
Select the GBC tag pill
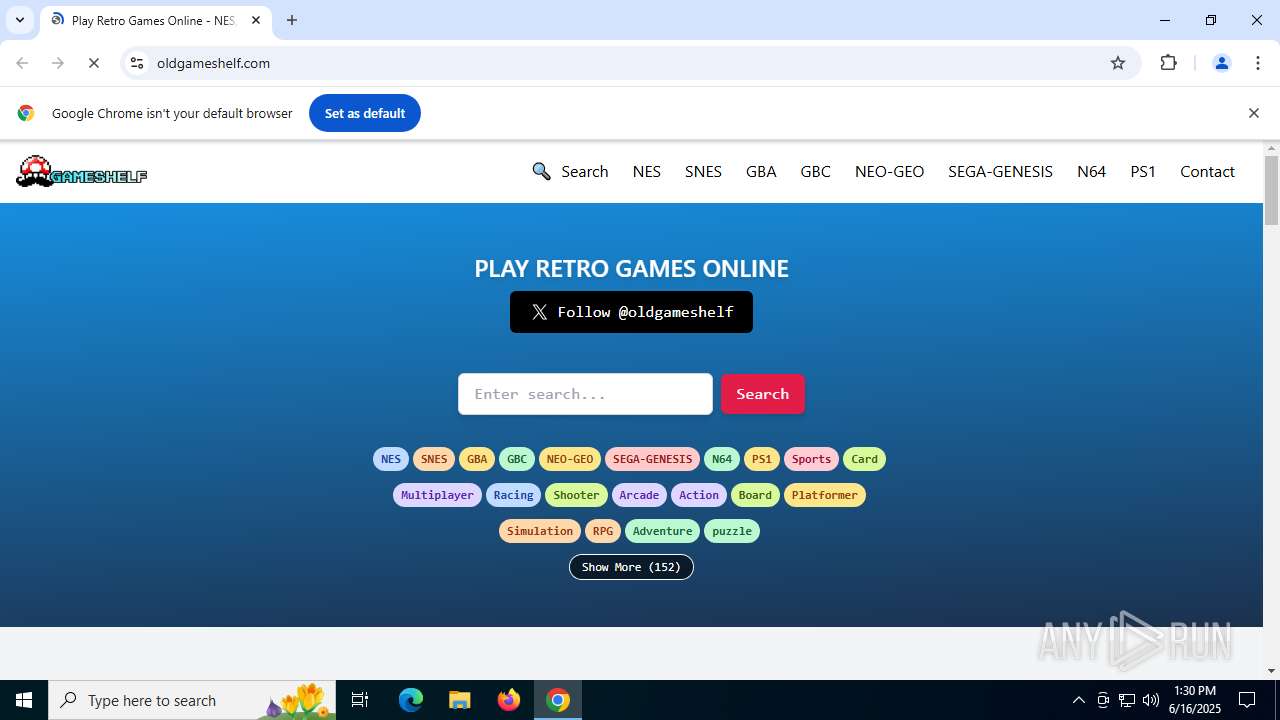(517, 459)
